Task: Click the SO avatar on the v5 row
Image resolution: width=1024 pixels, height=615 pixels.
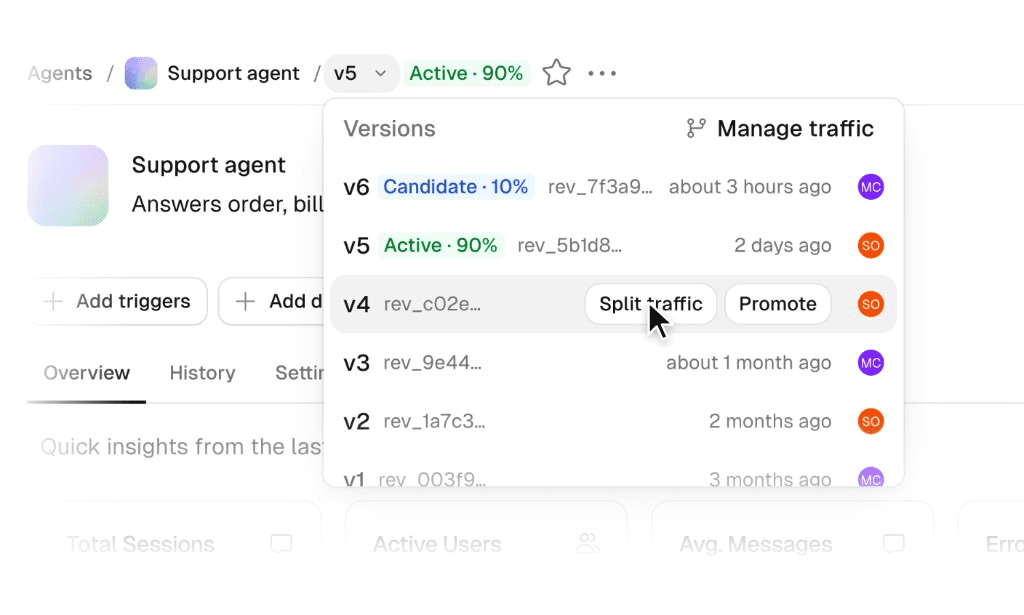Action: pyautogui.click(x=871, y=245)
